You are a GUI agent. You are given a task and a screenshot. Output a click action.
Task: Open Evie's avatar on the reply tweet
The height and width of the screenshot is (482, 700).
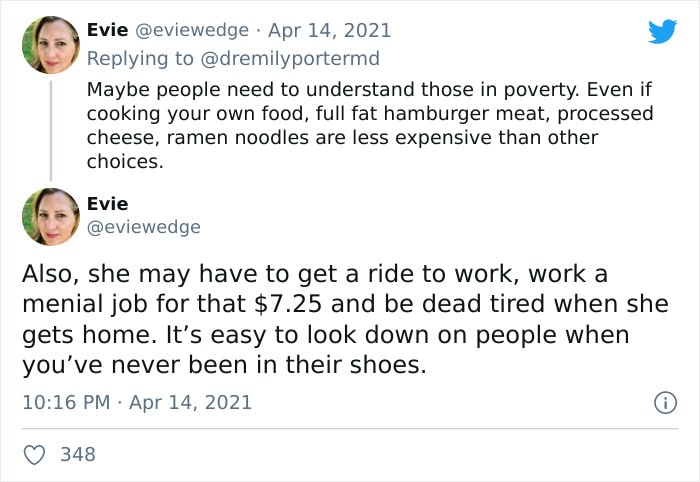point(51,45)
